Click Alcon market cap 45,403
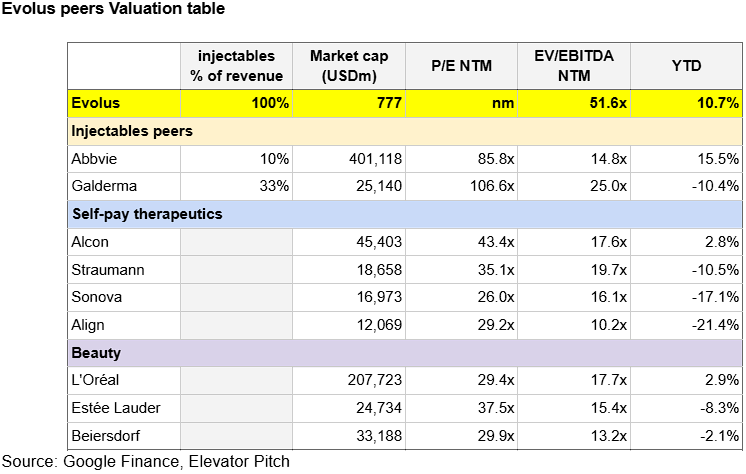746x474 pixels. tap(379, 242)
